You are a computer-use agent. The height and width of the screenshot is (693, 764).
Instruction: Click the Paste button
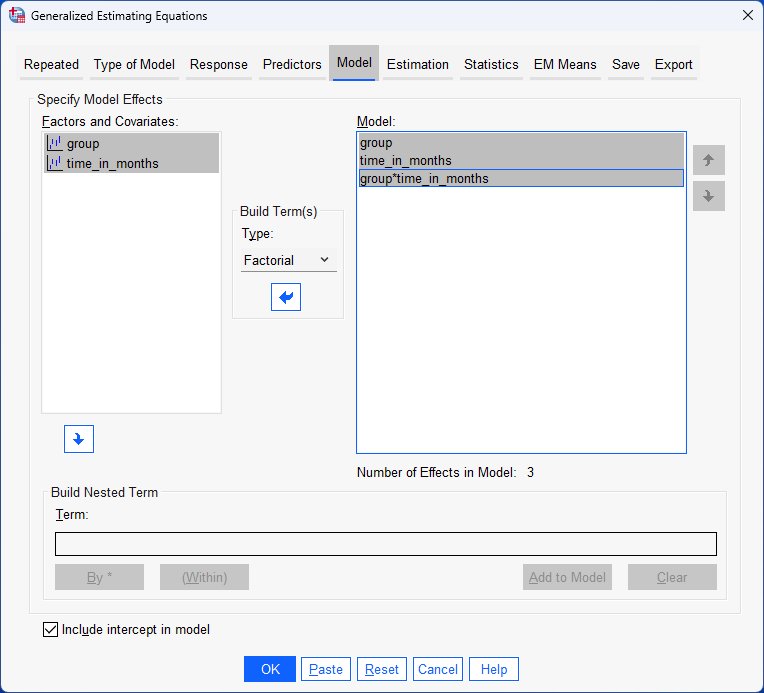tap(326, 669)
